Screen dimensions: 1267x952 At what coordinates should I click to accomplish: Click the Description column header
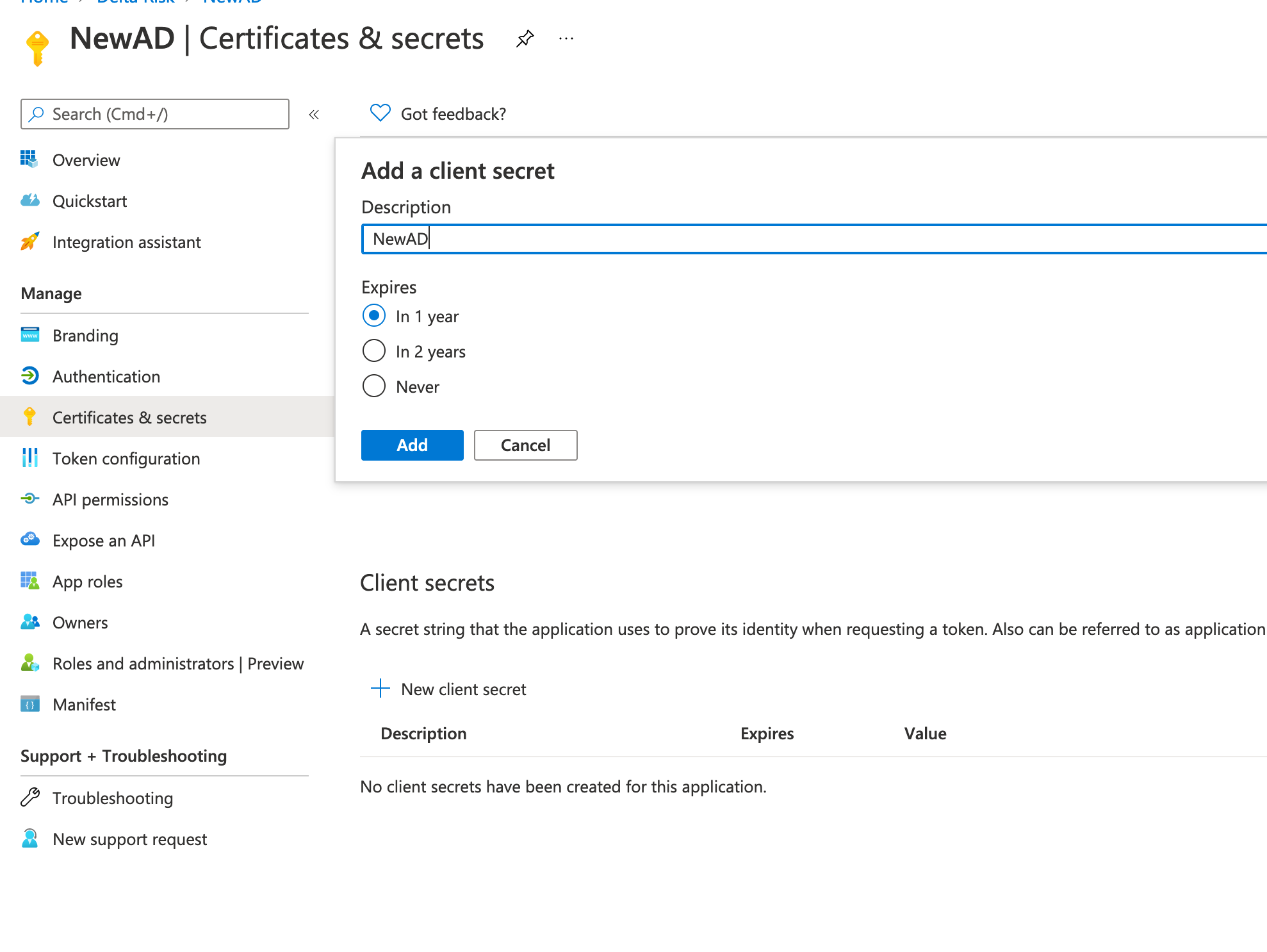[423, 734]
